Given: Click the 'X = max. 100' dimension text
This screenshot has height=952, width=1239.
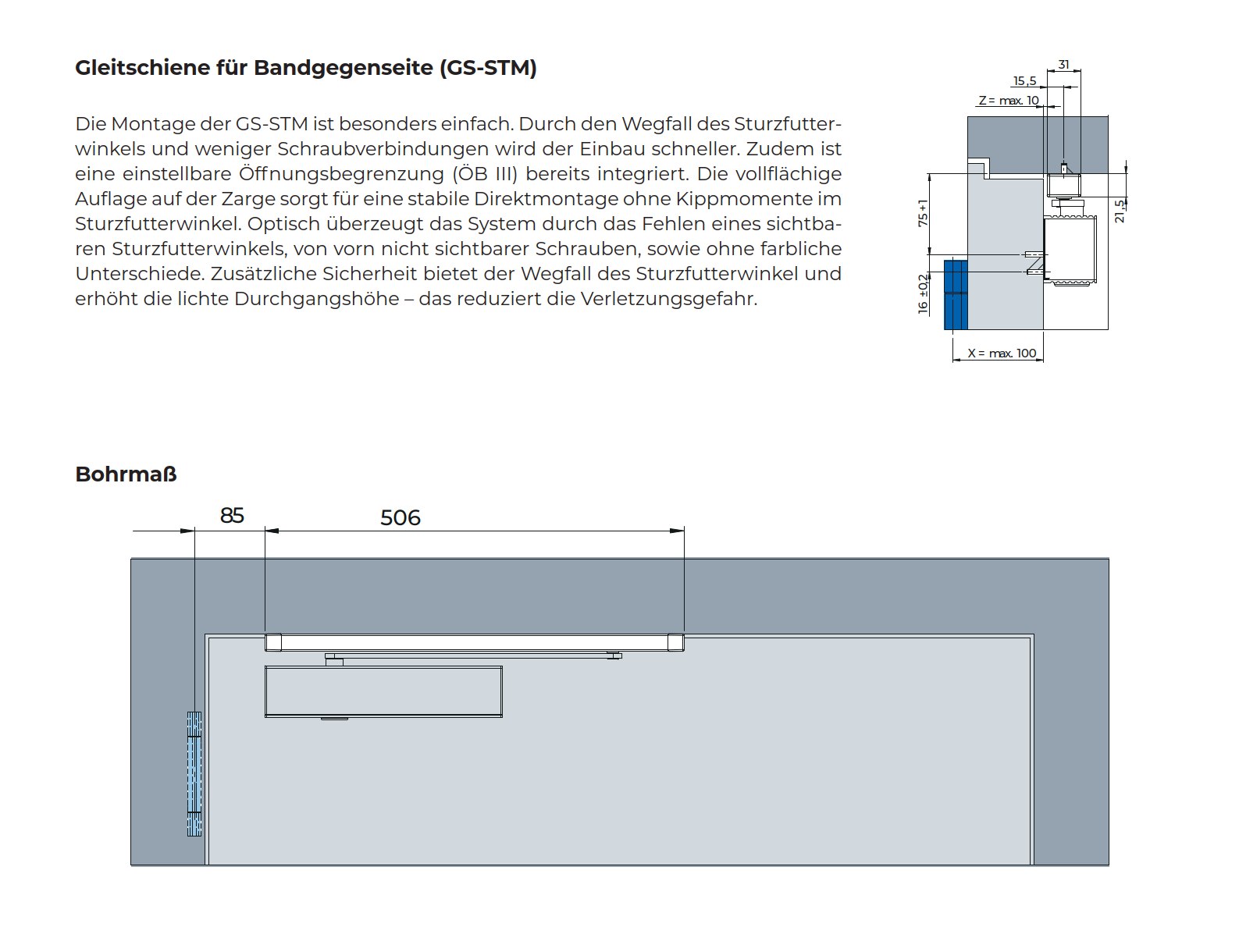Looking at the screenshot, I should pyautogui.click(x=1002, y=353).
